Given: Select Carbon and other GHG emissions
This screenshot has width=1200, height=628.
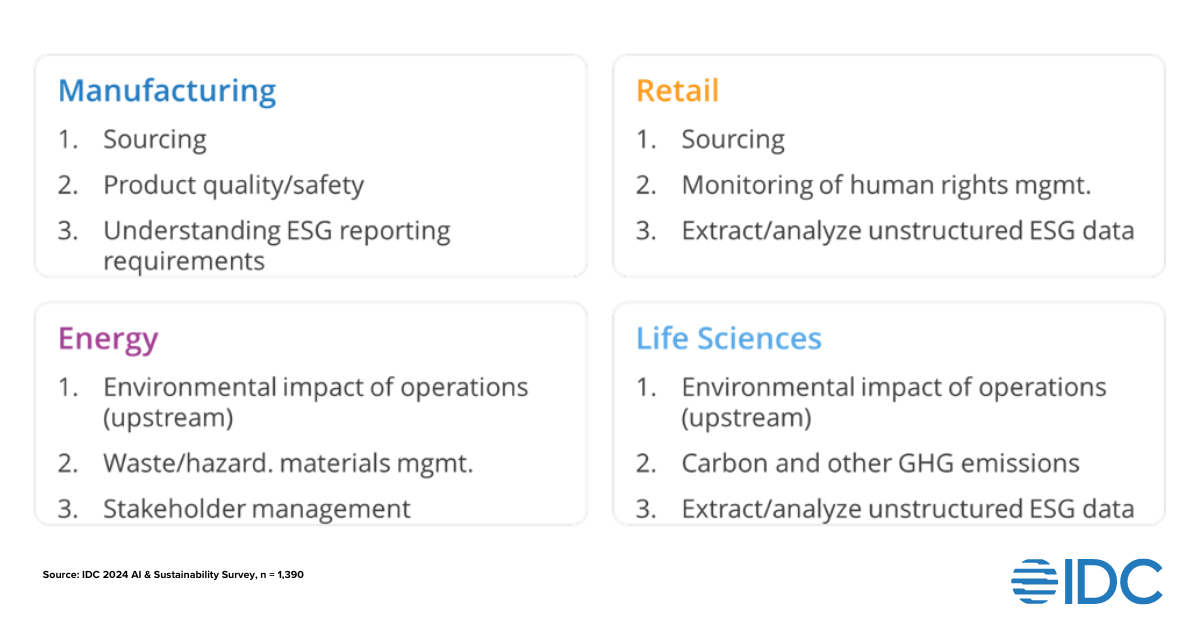Looking at the screenshot, I should point(880,463).
